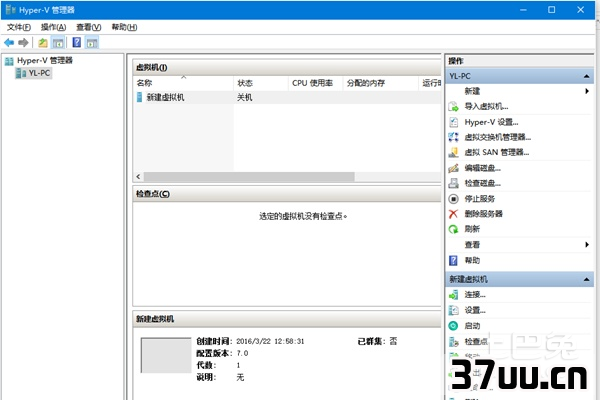Click 启动 start action icon
This screenshot has height=400, width=600.
pos(453,326)
